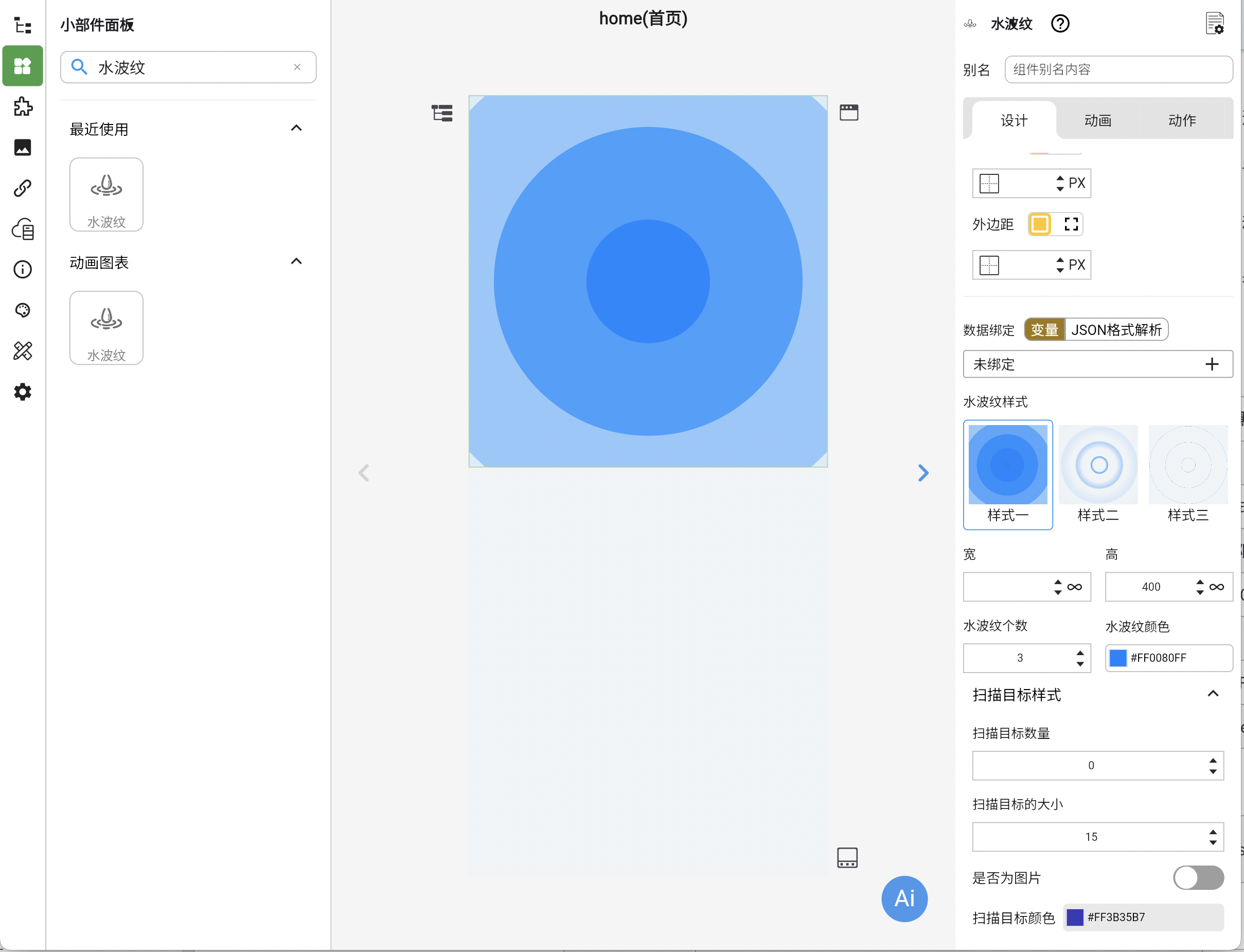Click the tree outline icon left of canvas
Screen dimensions: 1244x952
442,113
